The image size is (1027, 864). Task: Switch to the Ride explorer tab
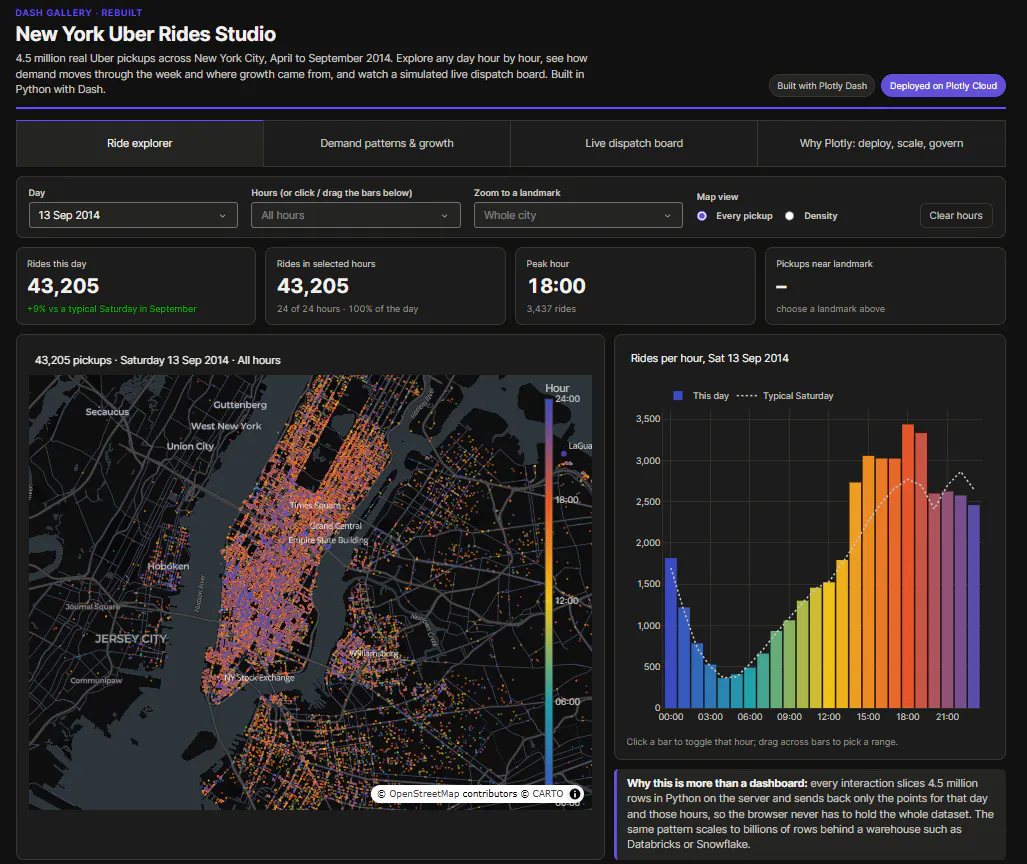(x=140, y=143)
